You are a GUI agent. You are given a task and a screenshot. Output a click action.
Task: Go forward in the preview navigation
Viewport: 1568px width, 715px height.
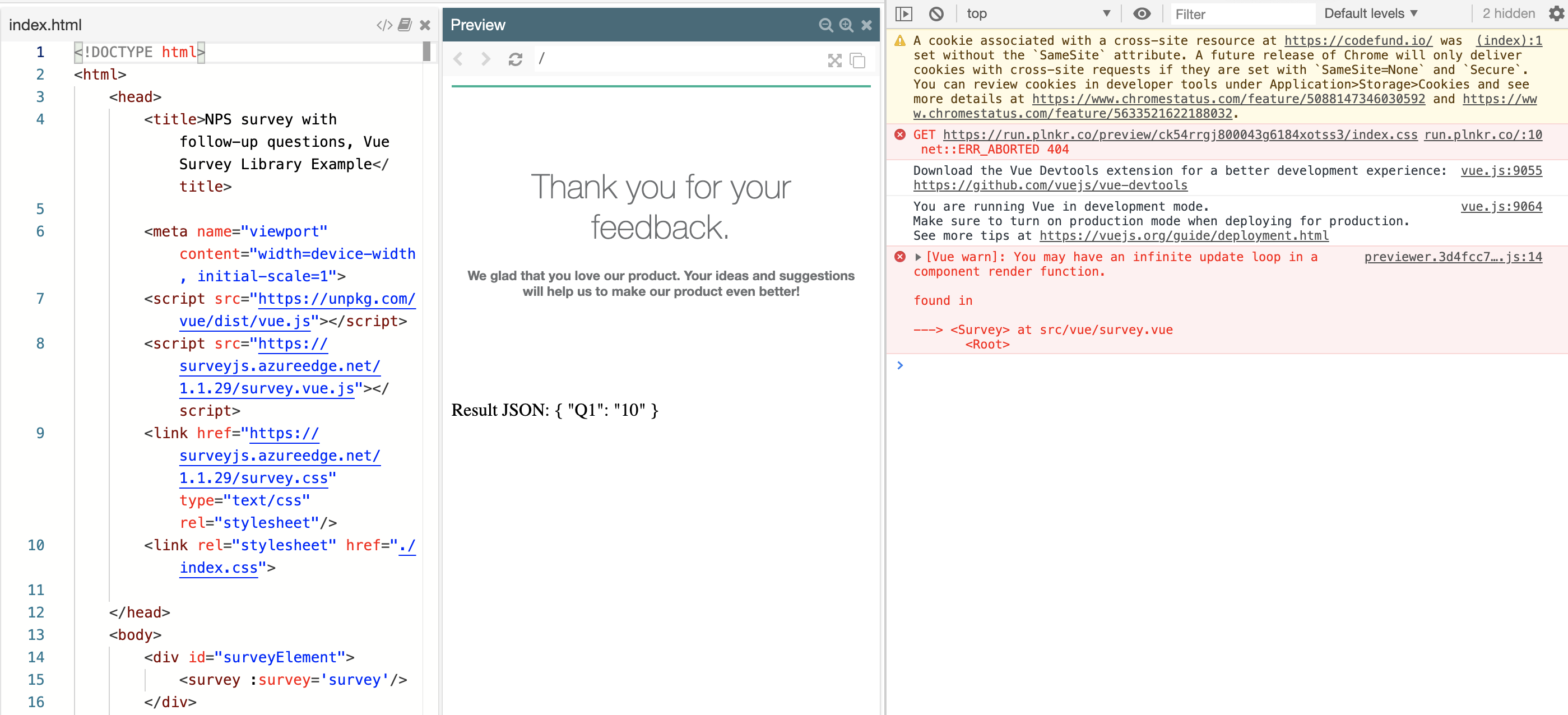click(485, 59)
